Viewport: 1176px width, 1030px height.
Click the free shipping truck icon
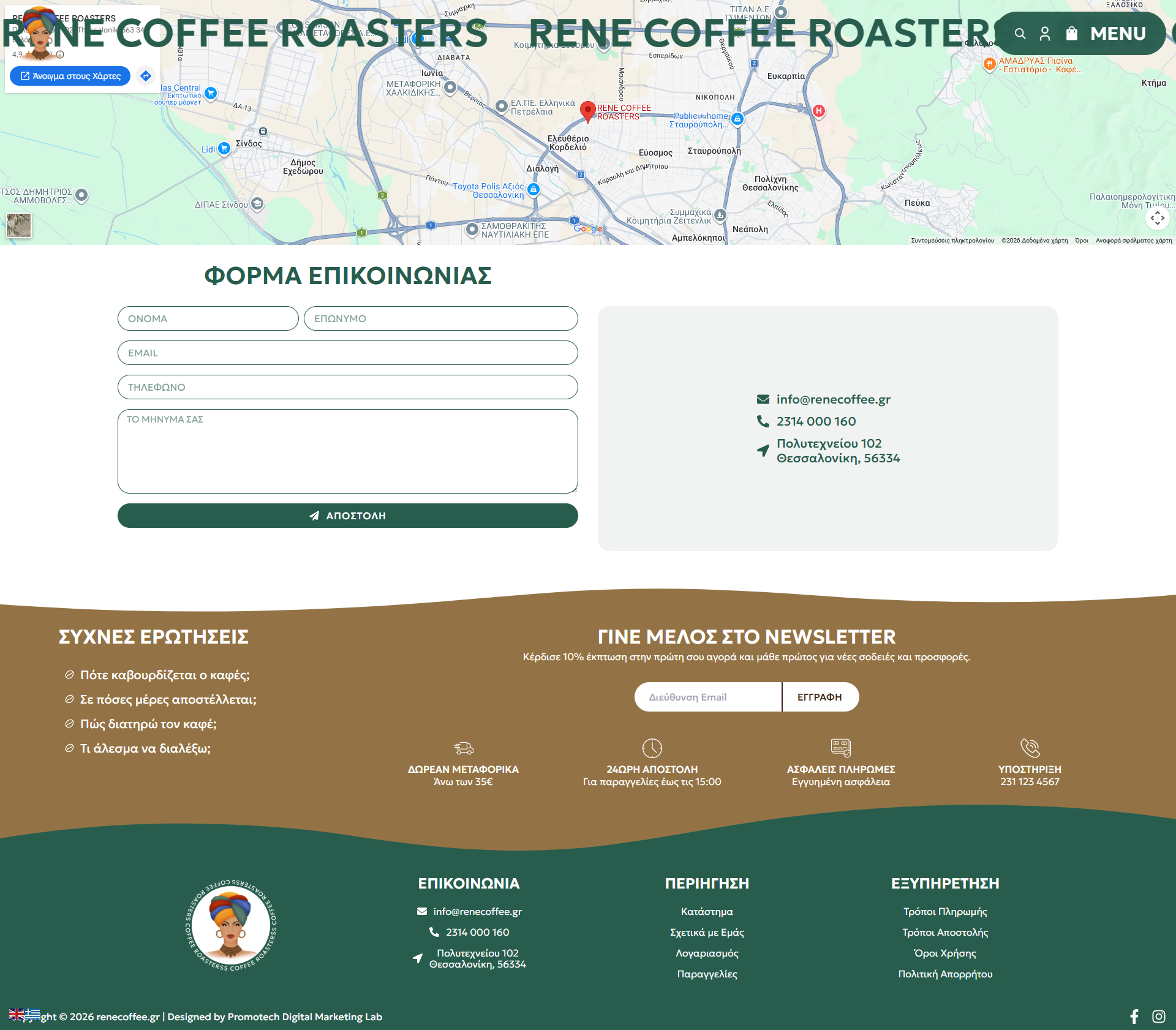click(464, 748)
